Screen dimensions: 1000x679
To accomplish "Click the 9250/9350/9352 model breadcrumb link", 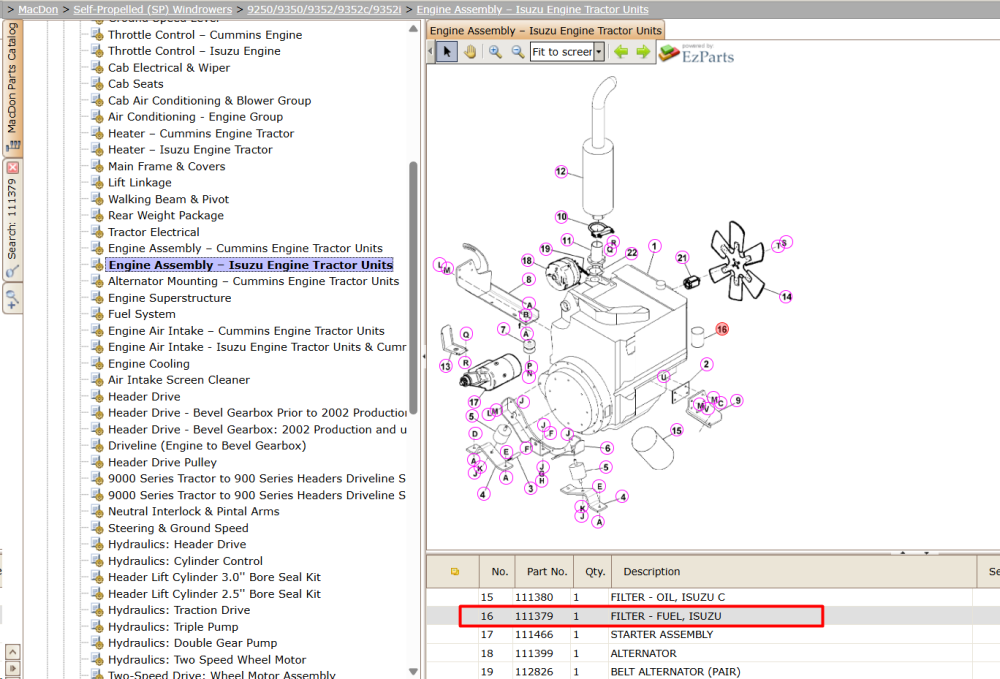I will [324, 10].
